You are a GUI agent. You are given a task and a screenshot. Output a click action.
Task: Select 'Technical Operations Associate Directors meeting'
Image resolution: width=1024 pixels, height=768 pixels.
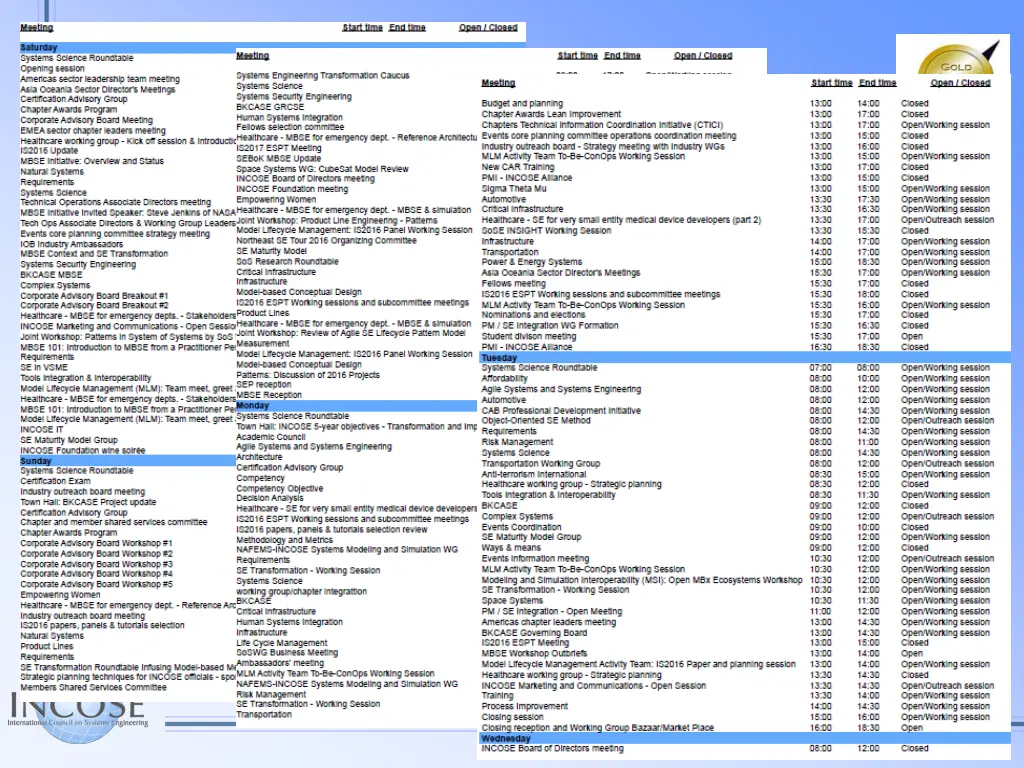pos(116,202)
